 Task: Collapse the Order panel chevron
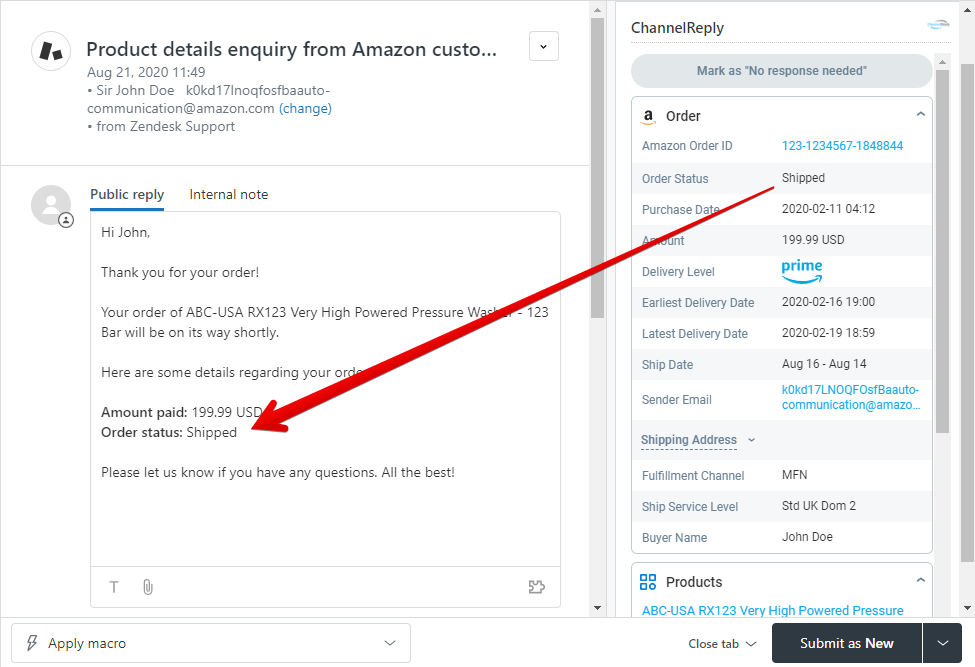[921, 114]
